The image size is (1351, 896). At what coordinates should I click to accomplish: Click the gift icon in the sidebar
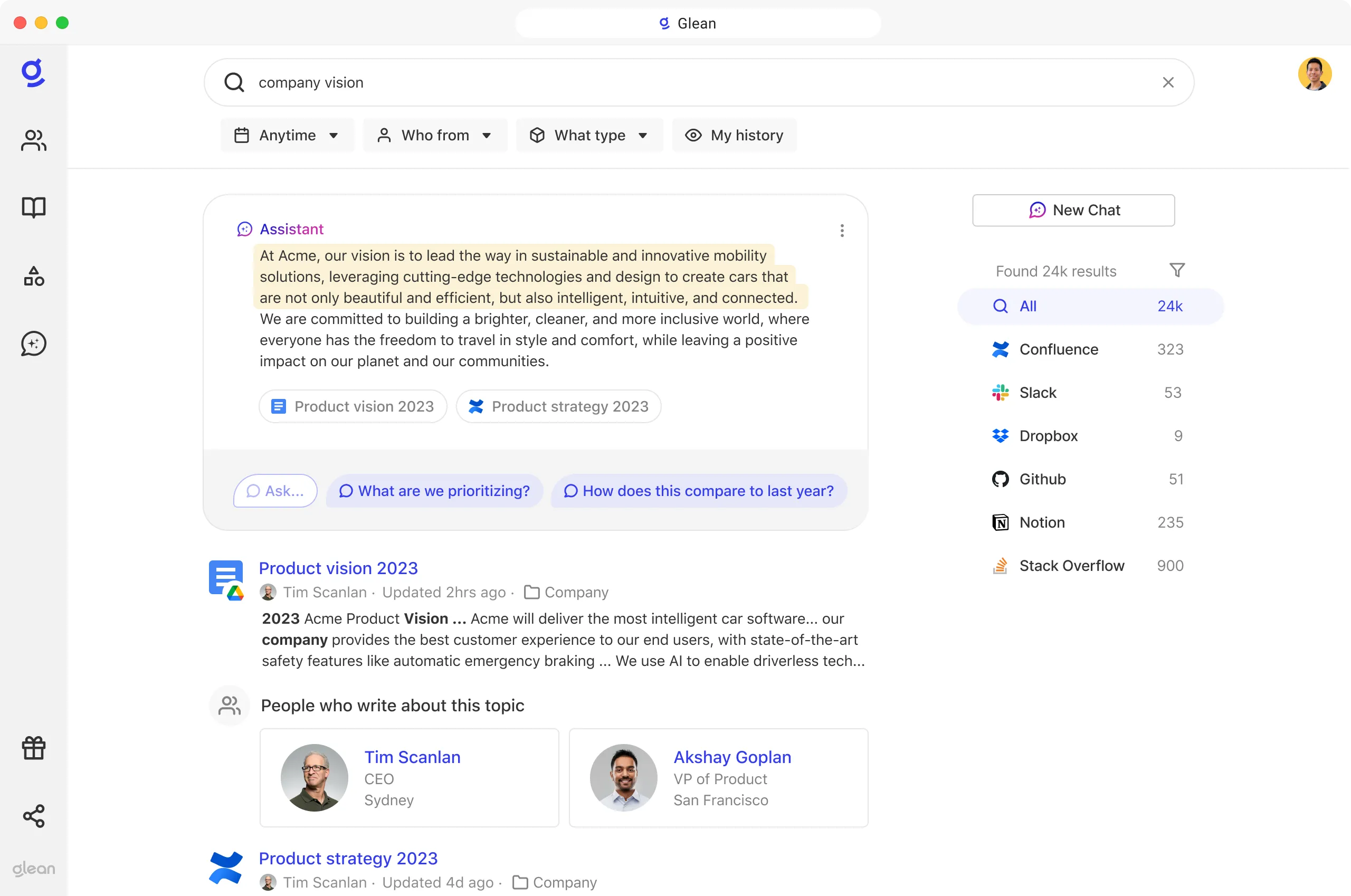coord(33,748)
